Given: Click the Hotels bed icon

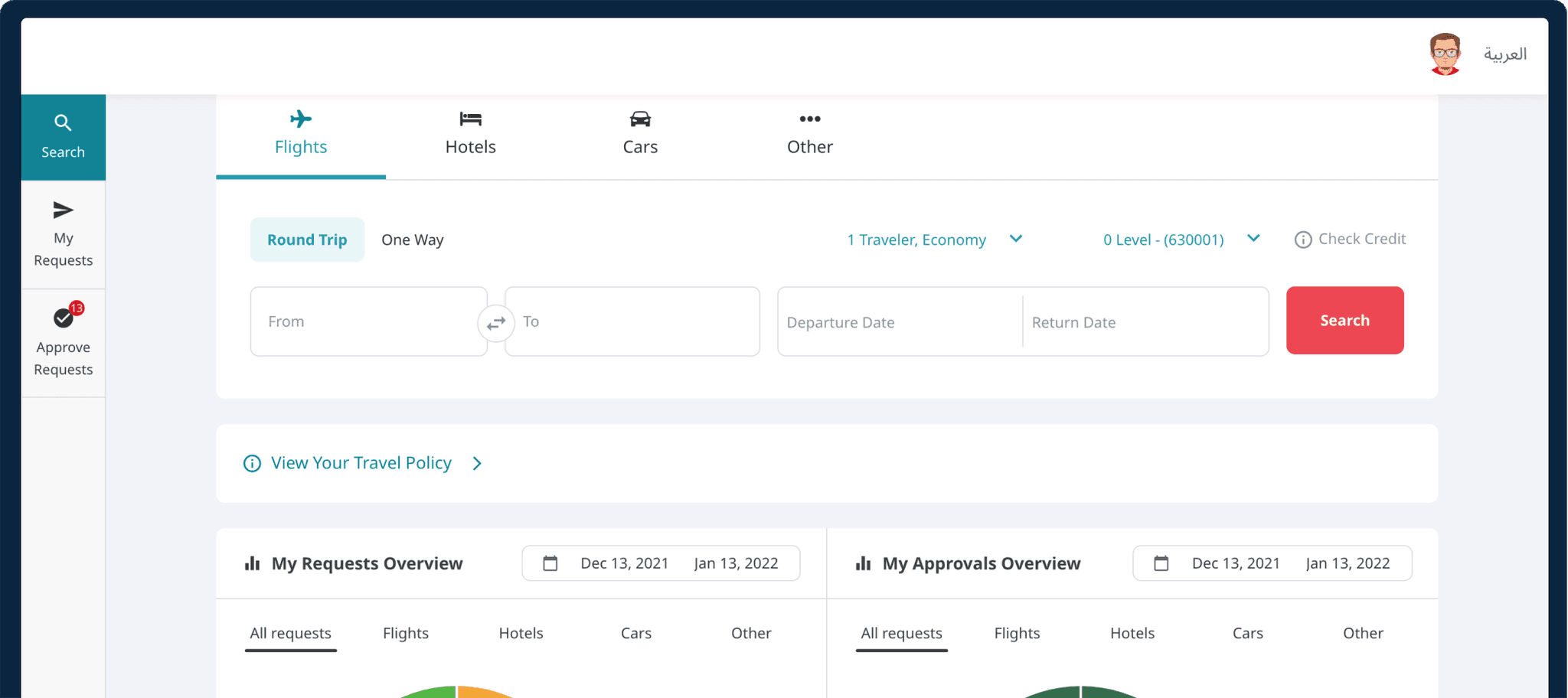Looking at the screenshot, I should click(471, 119).
